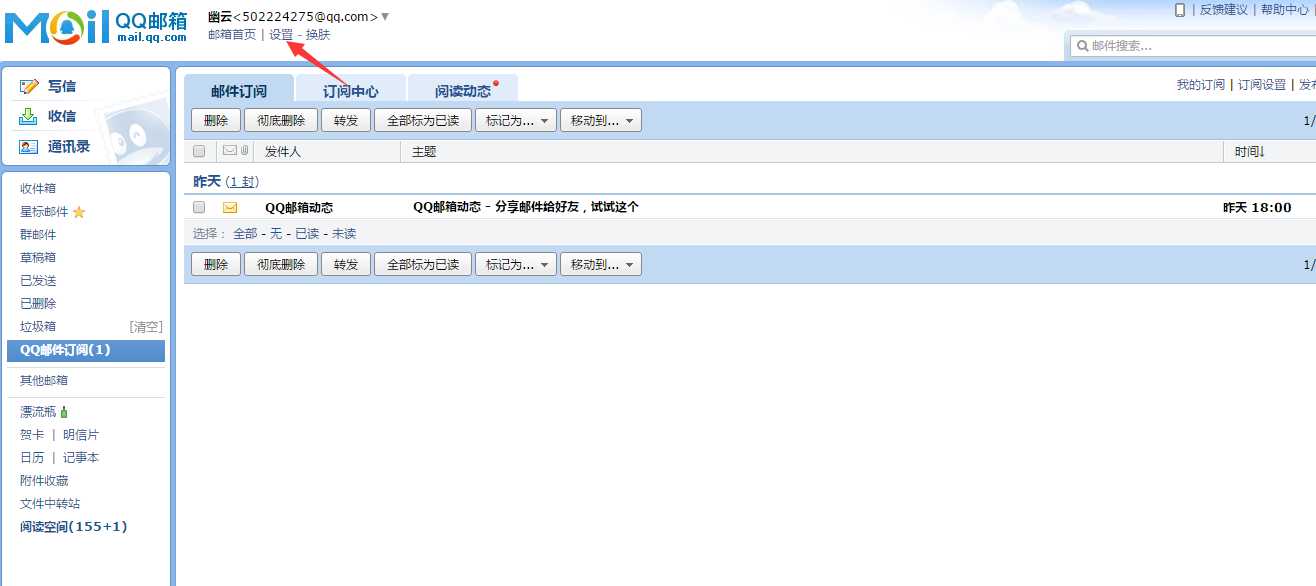Open 文件中转站 in sidebar
The image size is (1316, 586).
coord(50,504)
